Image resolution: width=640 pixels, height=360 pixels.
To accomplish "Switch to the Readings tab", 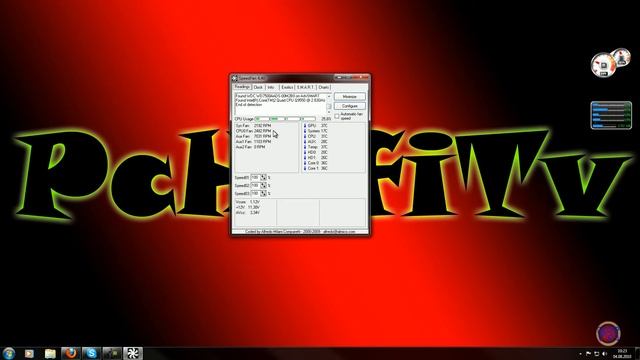I will (x=242, y=87).
